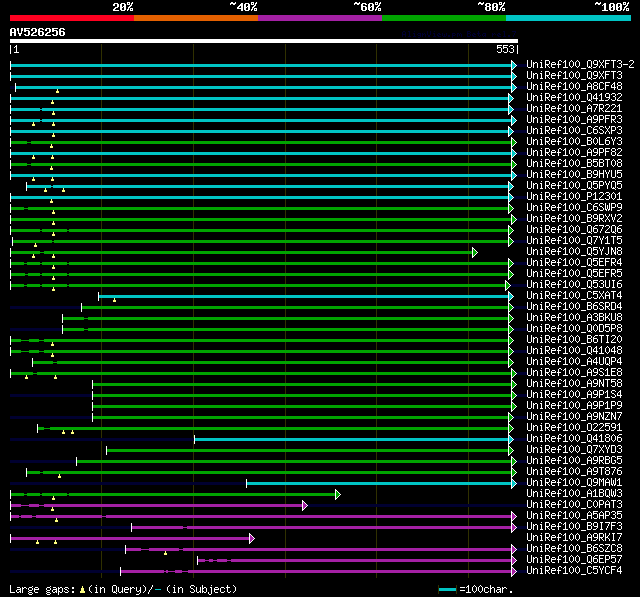Select label UniRef100_B9HYU5
Screen dimensions: 640x597
[574, 175]
